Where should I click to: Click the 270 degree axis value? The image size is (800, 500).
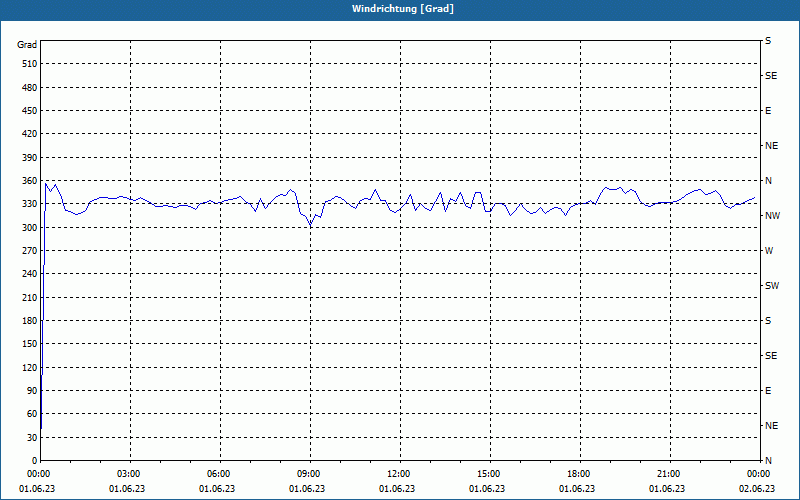(x=30, y=251)
